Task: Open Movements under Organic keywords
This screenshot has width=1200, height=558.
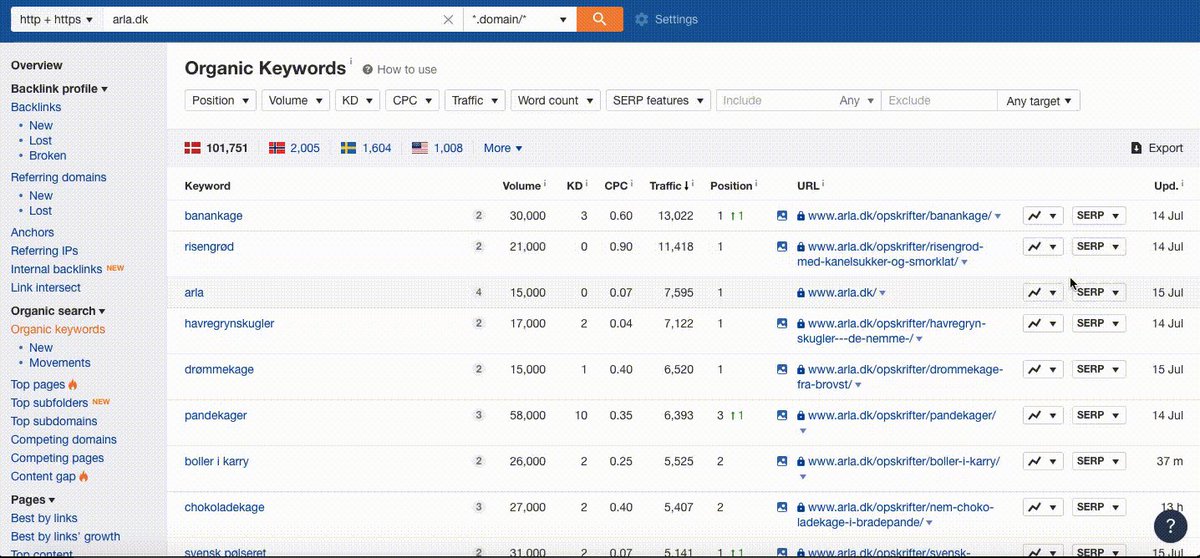Action: (x=60, y=363)
